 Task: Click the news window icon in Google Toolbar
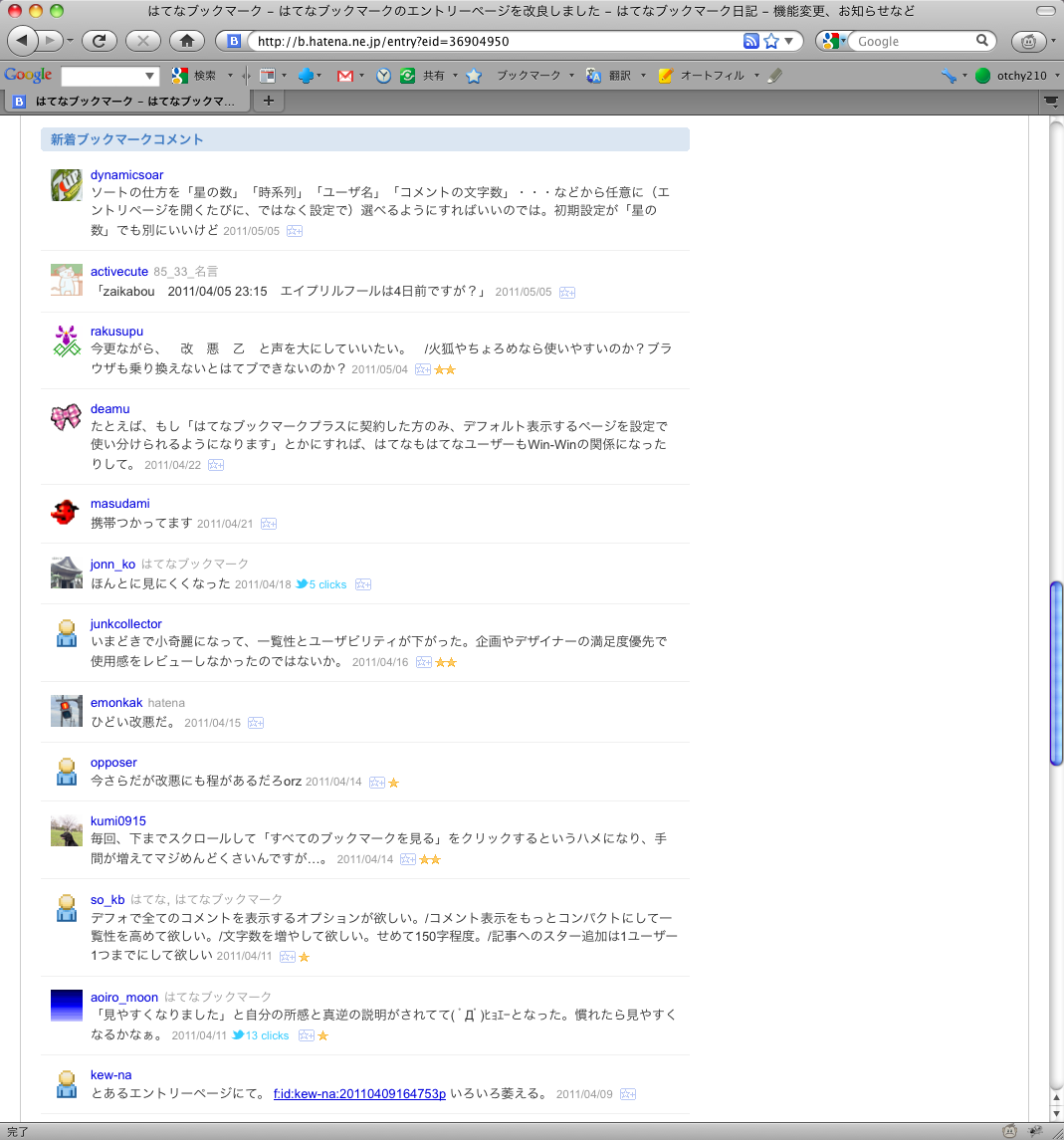(268, 76)
